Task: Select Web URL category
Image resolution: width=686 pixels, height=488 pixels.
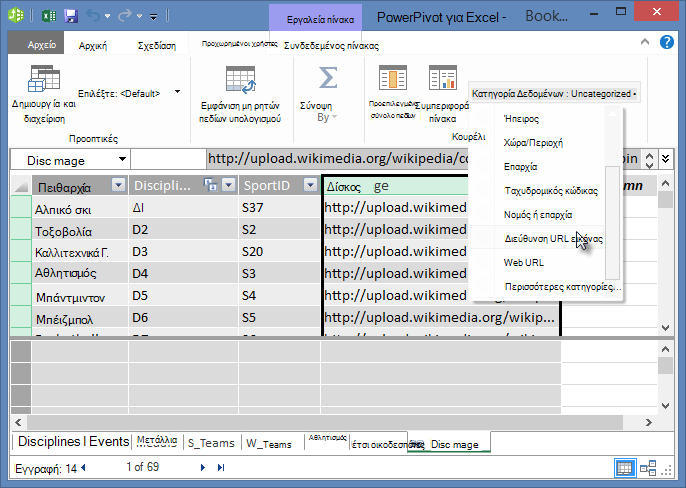Action: [524, 263]
